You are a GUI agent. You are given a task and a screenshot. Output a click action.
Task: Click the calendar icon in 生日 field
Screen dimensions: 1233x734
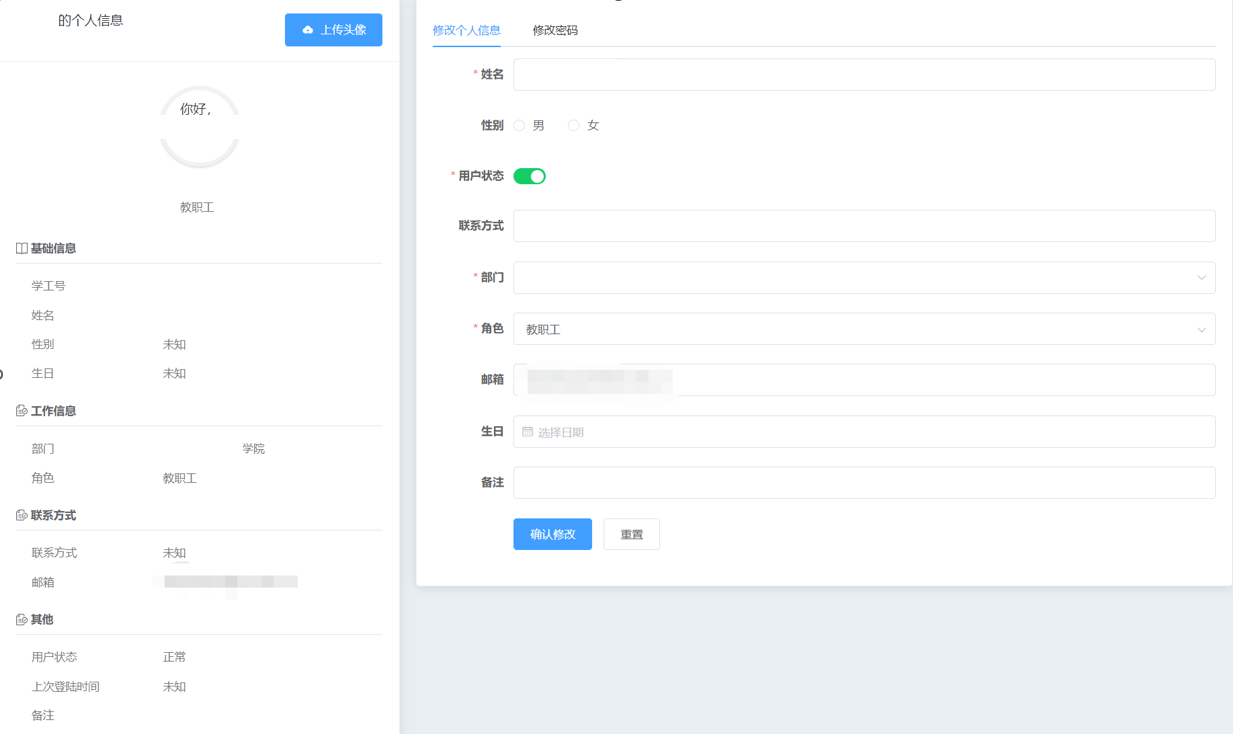click(x=528, y=431)
